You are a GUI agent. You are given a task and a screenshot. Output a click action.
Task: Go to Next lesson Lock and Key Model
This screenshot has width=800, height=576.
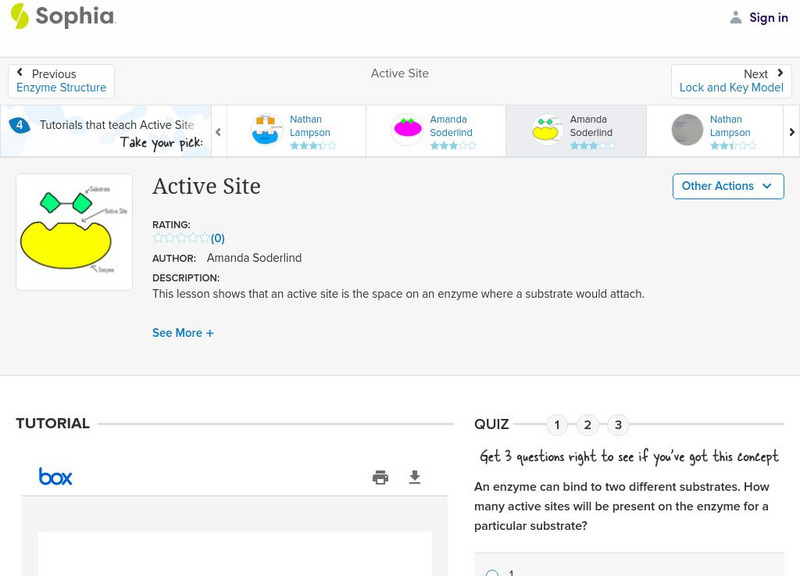tap(731, 81)
